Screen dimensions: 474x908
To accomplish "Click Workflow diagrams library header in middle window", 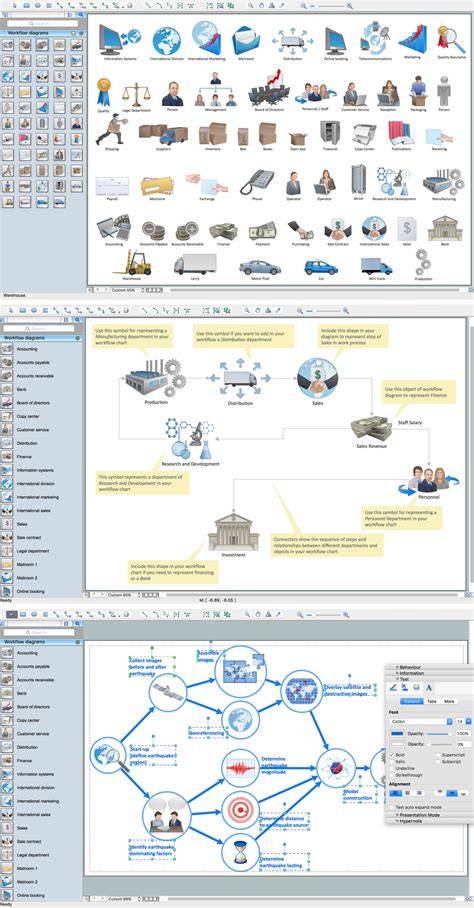I will coord(41,337).
